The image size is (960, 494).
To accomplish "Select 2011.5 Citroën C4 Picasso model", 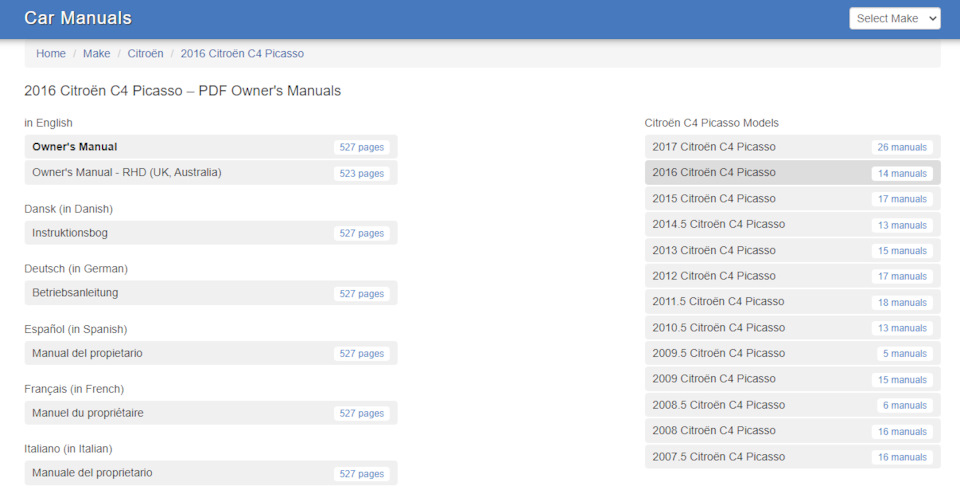I will tap(793, 302).
